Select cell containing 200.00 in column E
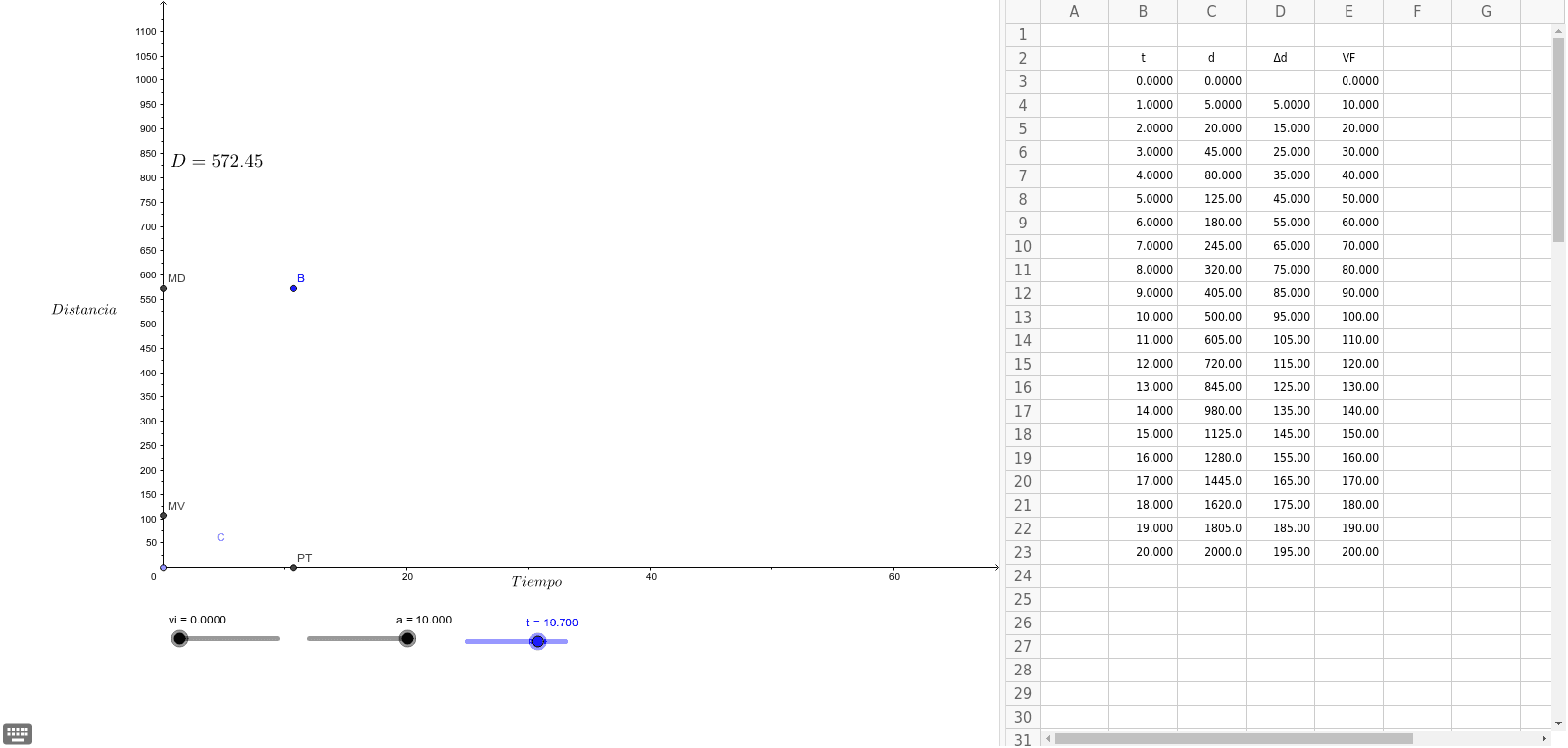Viewport: 1568px width, 748px height. (1348, 552)
